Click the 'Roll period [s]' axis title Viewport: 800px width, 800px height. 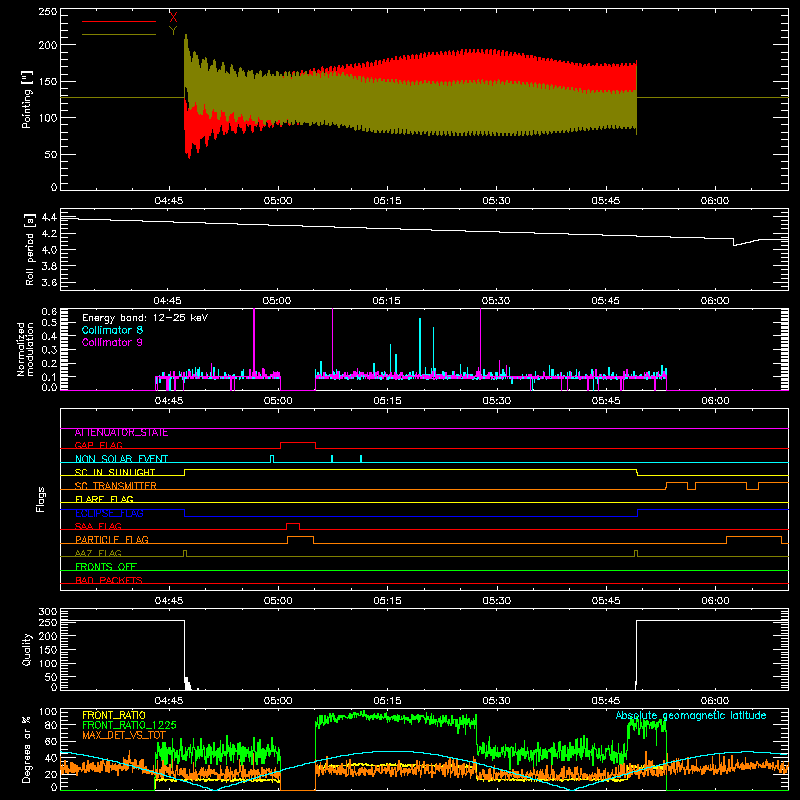point(30,249)
